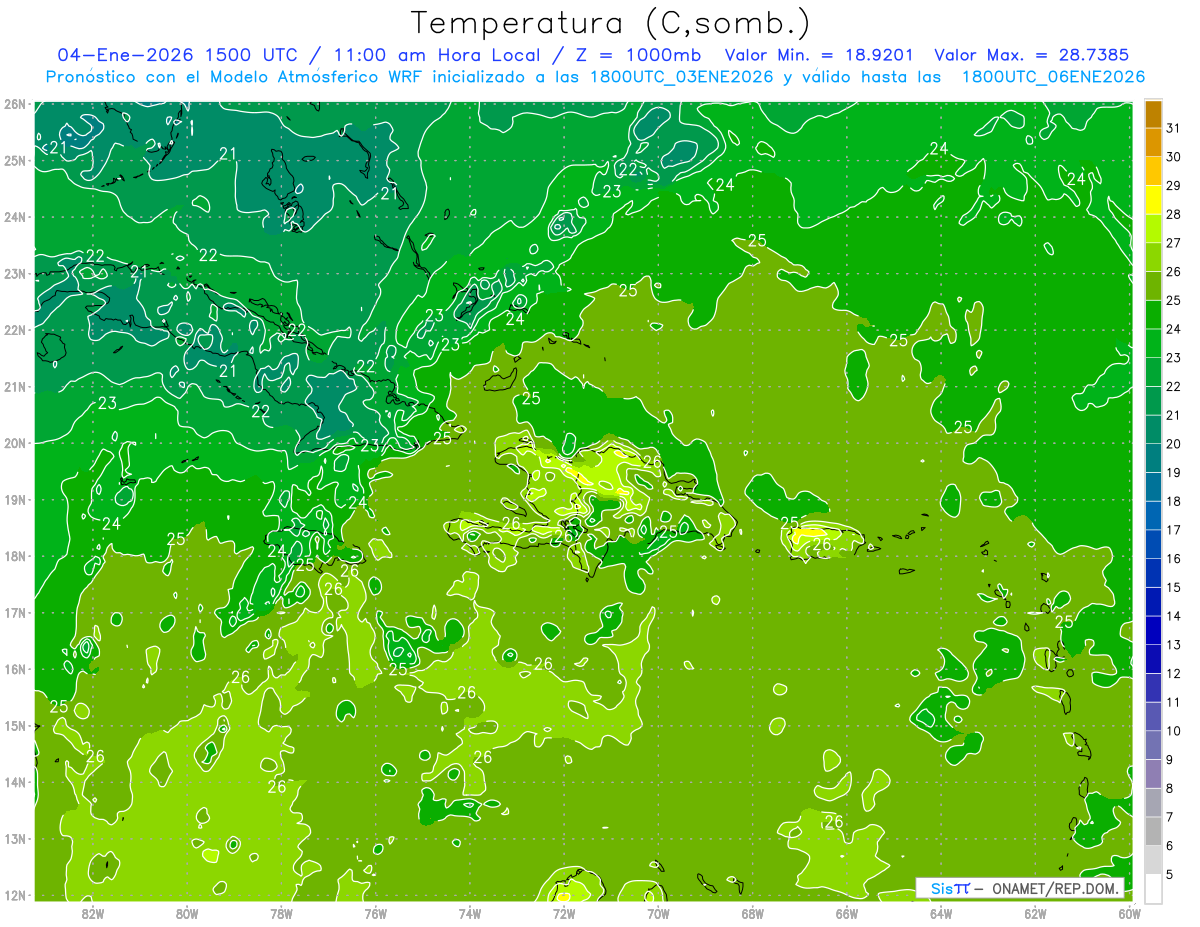Screen dimensions: 1200x927
Task: Pick blue swatch between 16 and 17
Action: [1153, 544]
